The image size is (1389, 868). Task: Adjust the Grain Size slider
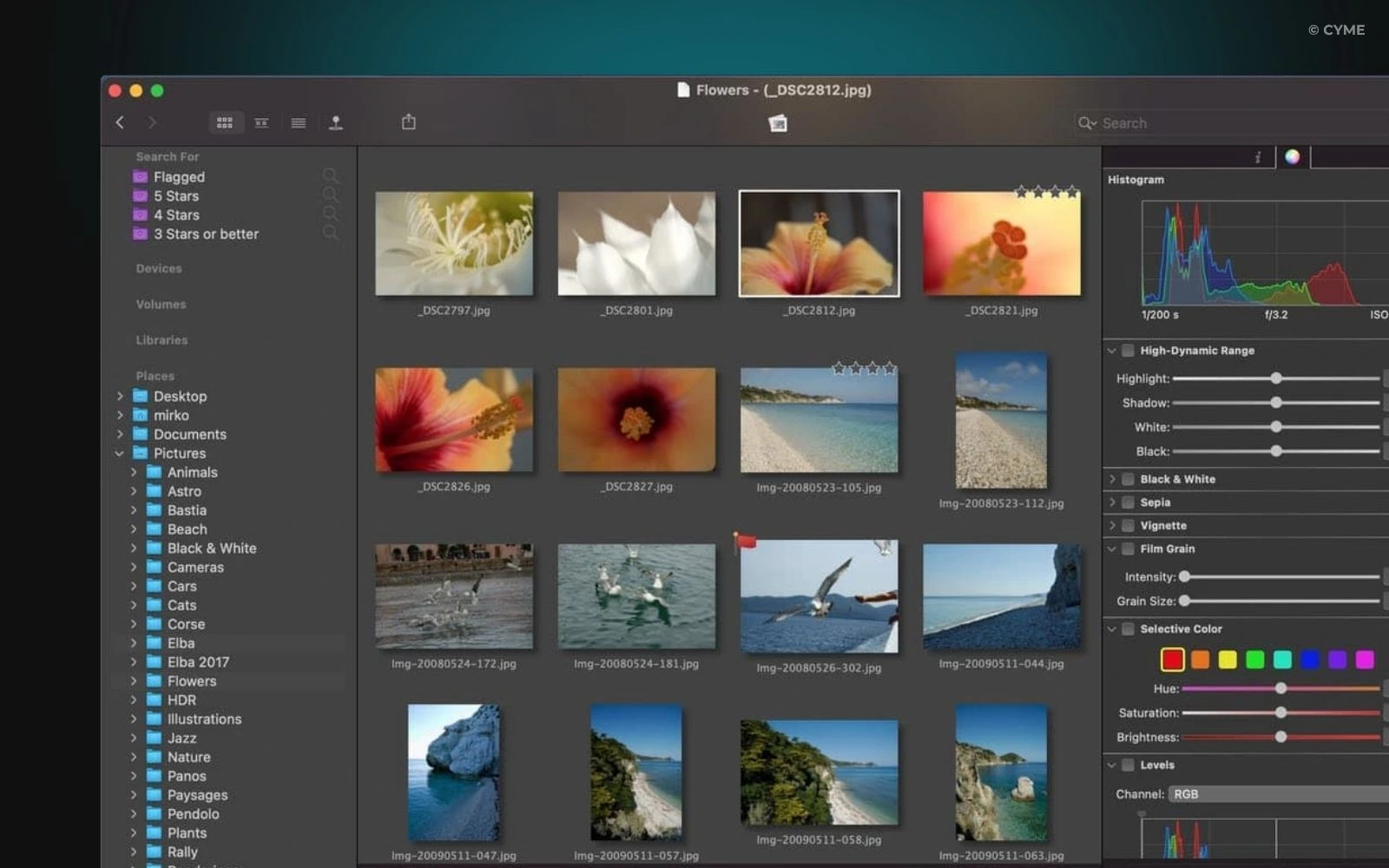1280,601
